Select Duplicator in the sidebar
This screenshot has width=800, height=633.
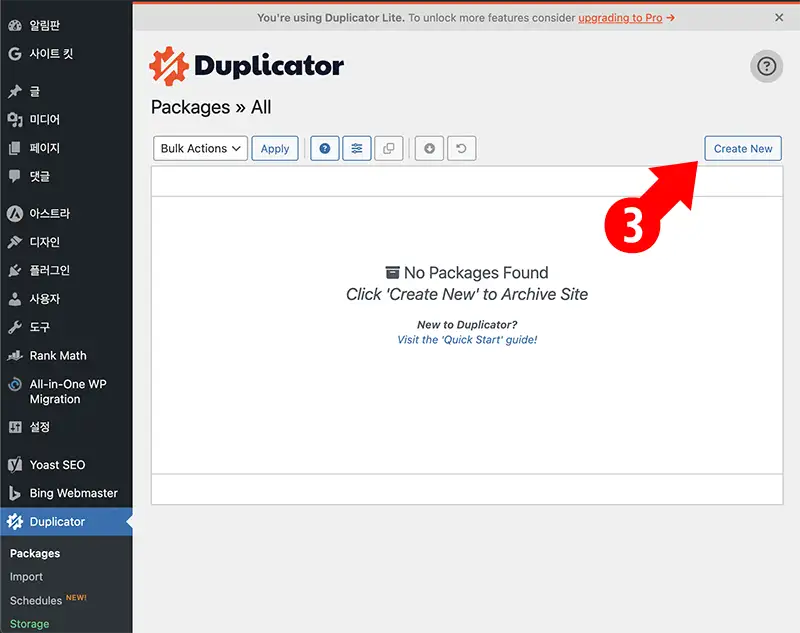(66, 522)
